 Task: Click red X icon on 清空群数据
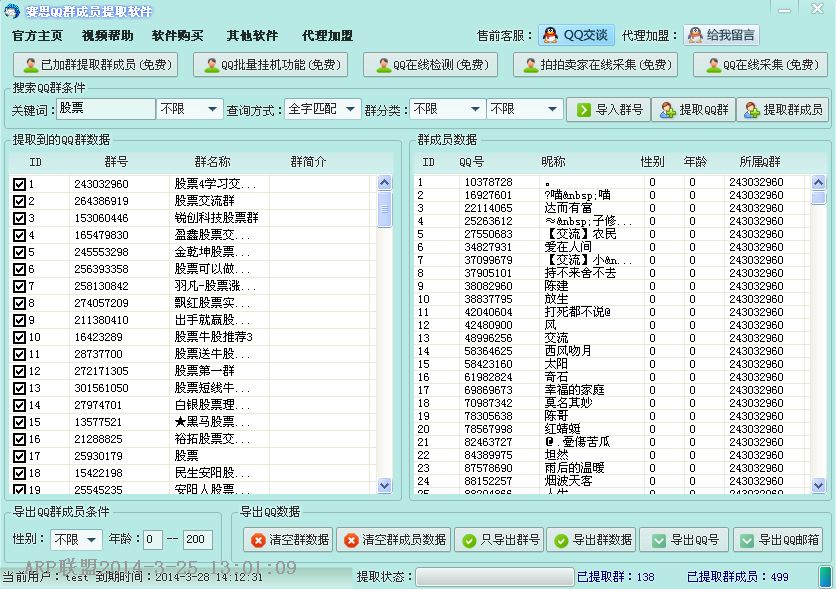[258, 540]
